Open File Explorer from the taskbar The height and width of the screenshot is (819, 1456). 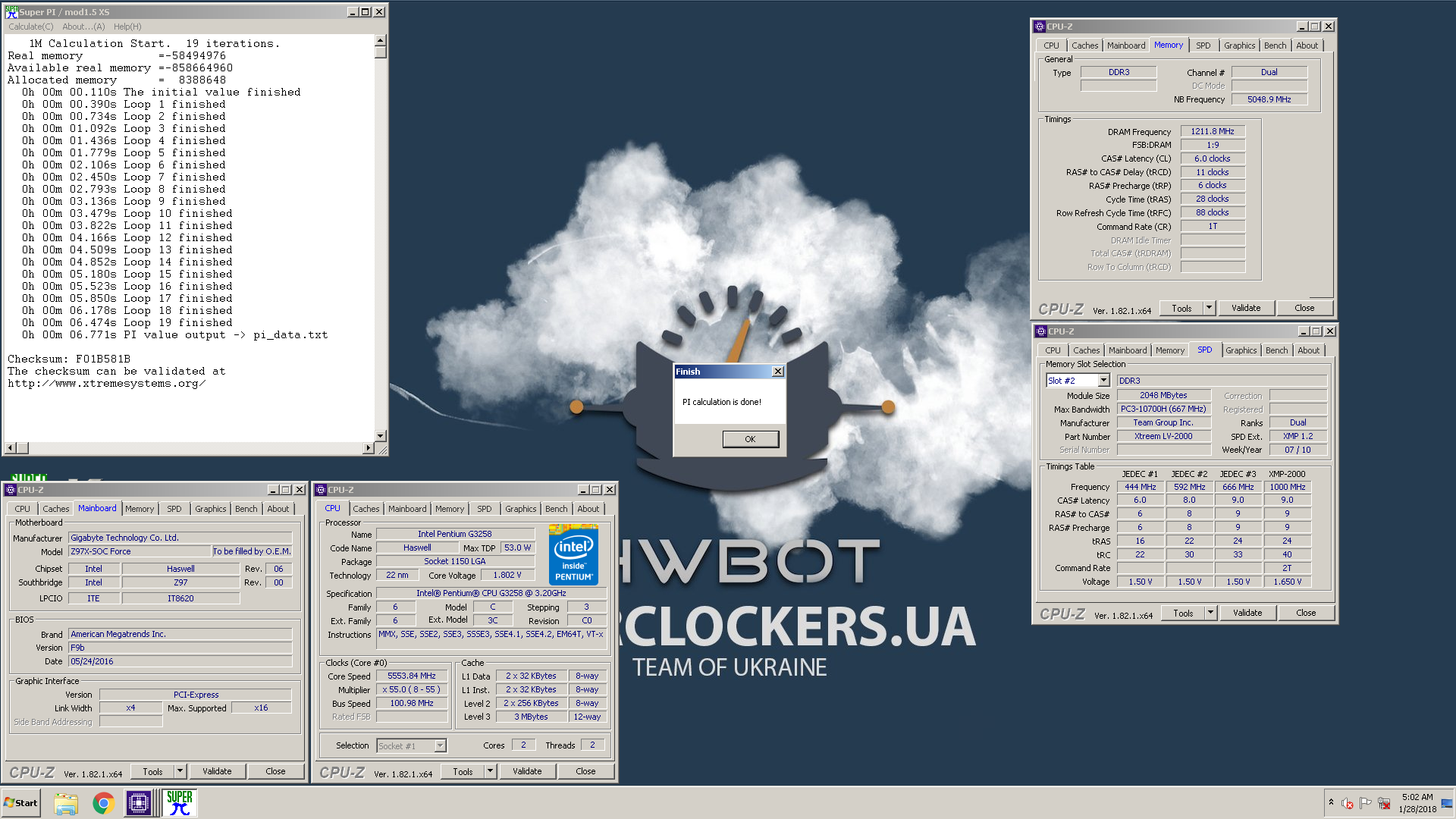tap(66, 803)
